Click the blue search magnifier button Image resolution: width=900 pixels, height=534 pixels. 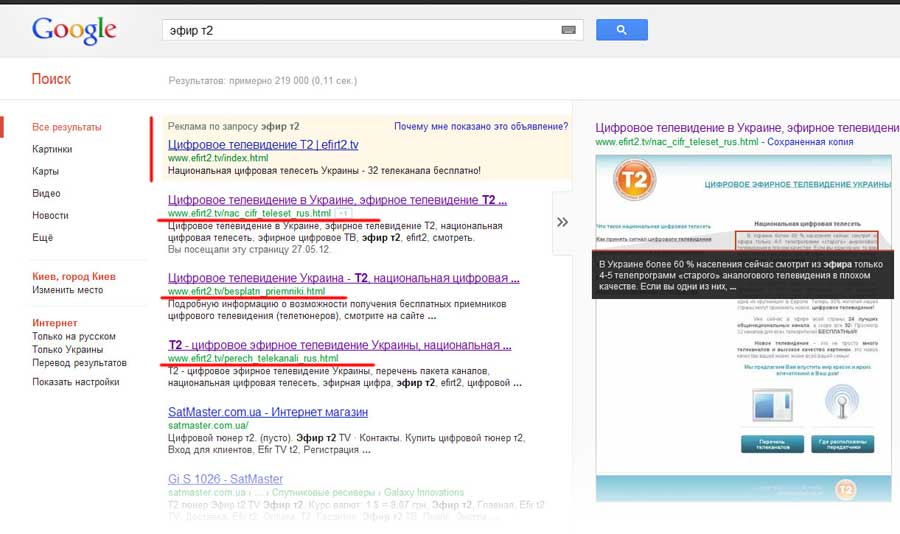622,30
